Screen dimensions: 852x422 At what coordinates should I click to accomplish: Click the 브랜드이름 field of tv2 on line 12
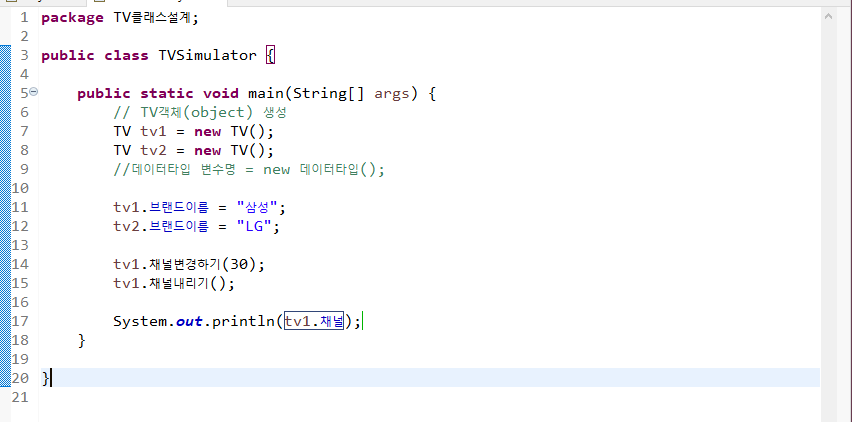click(x=178, y=226)
